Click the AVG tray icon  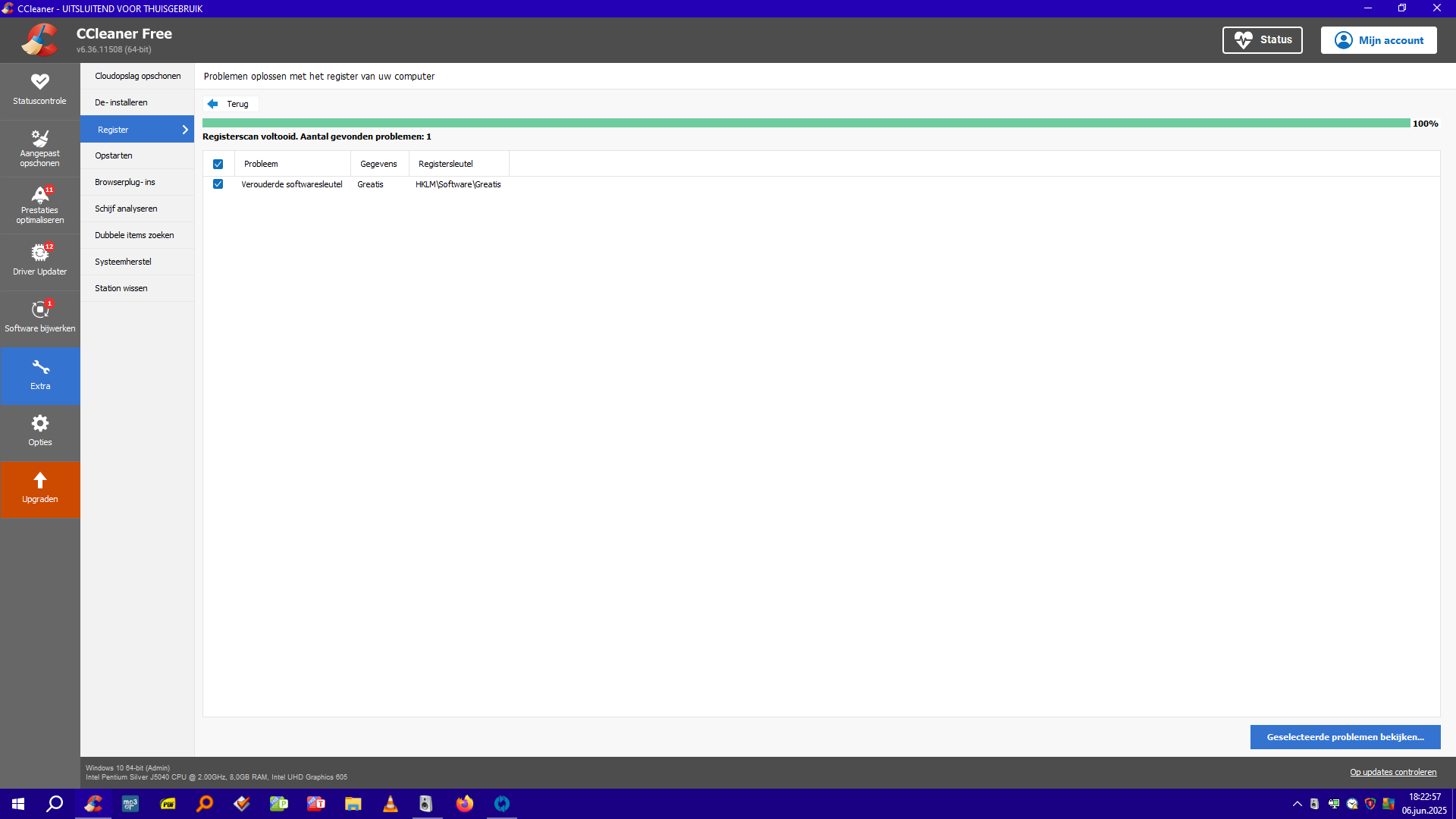click(1389, 804)
